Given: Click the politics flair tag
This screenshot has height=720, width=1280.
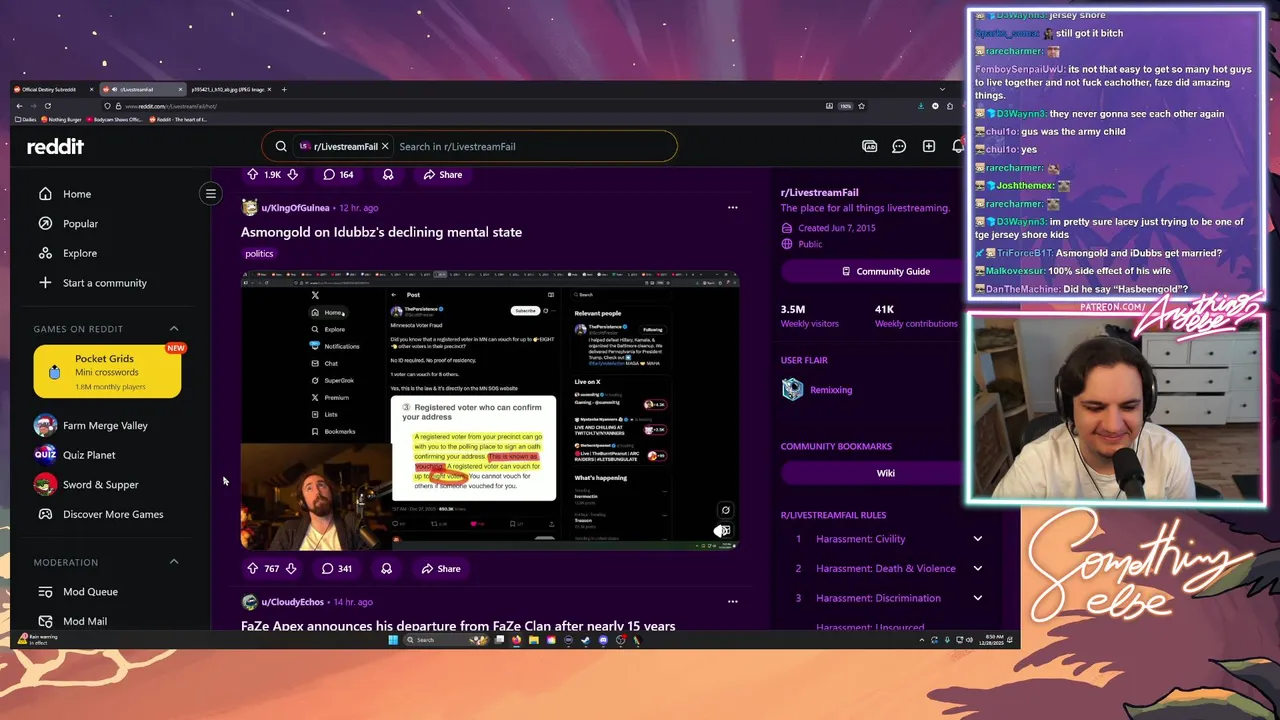Looking at the screenshot, I should point(259,254).
